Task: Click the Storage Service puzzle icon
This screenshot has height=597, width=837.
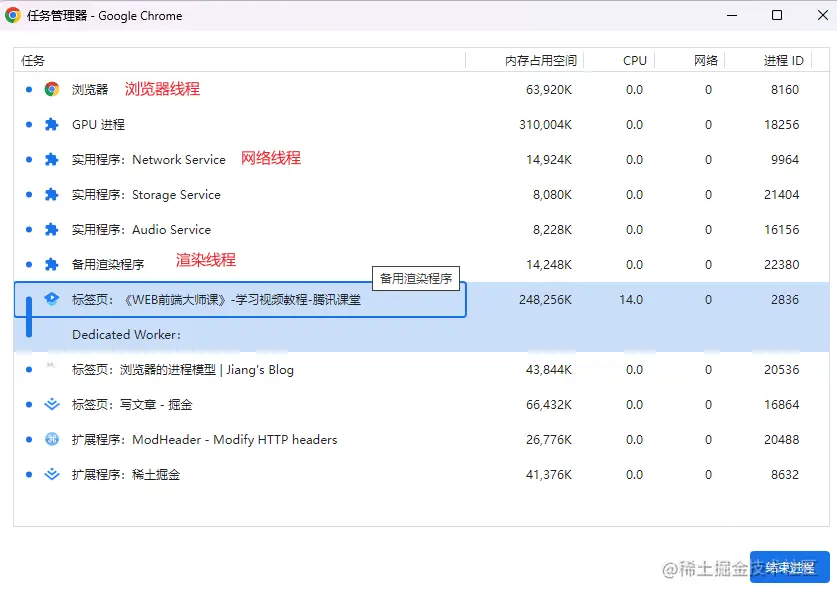Action: pyautogui.click(x=52, y=194)
